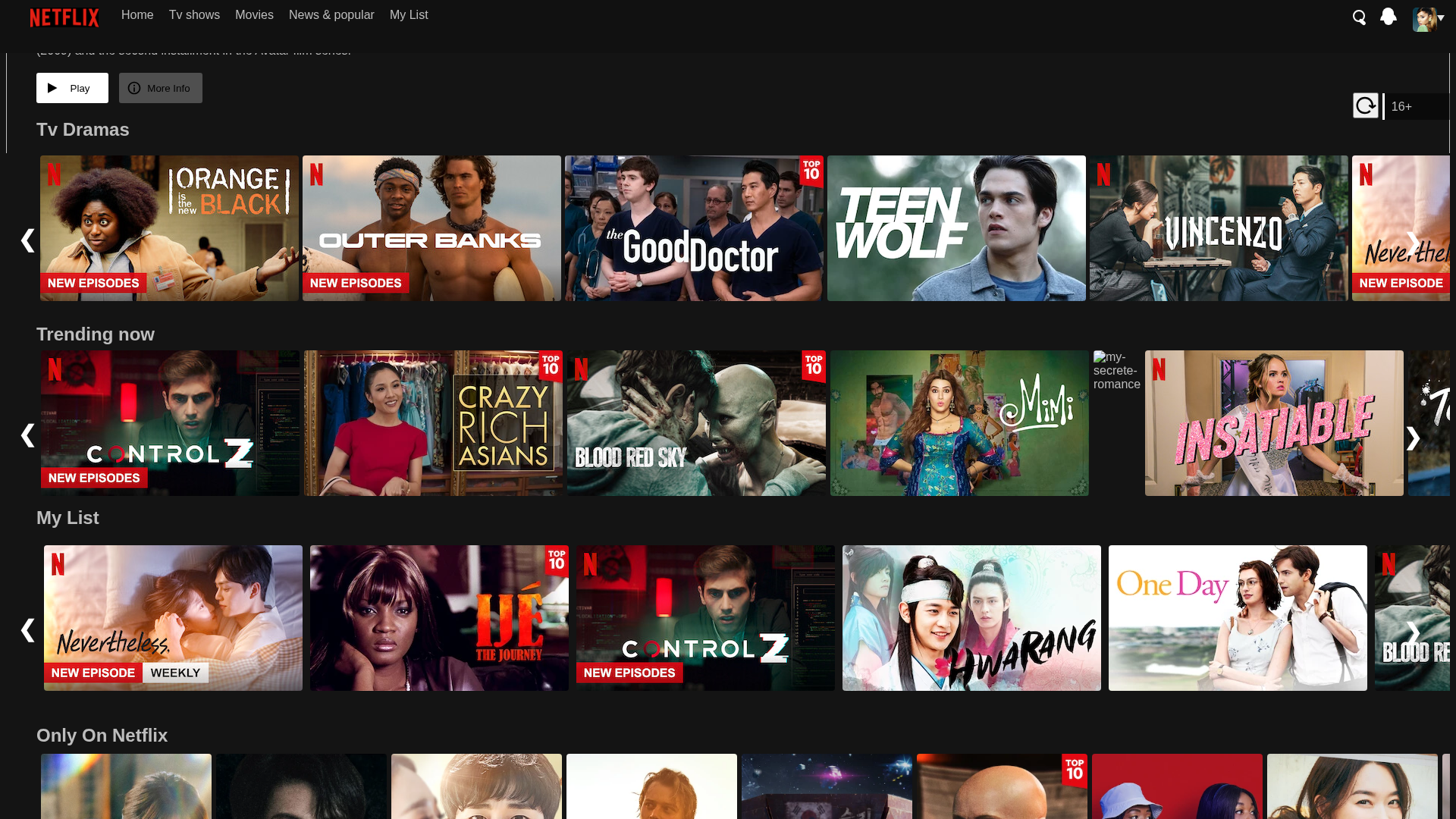Screen dimensions: 1456x819
Task: Open Tv shows navigation item
Action: tap(194, 15)
